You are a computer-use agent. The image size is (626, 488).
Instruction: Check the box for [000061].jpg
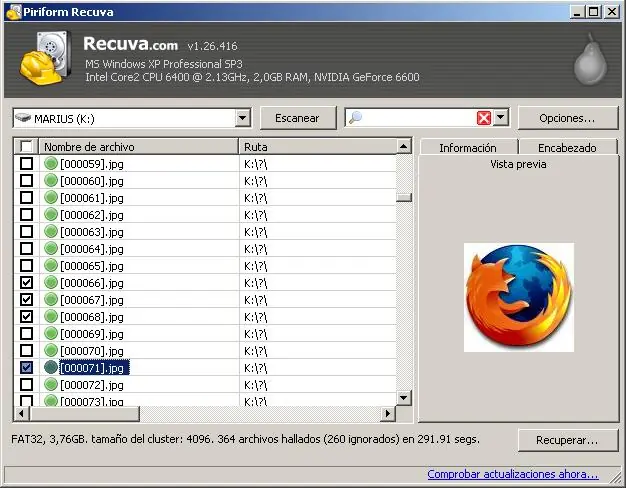click(26, 197)
